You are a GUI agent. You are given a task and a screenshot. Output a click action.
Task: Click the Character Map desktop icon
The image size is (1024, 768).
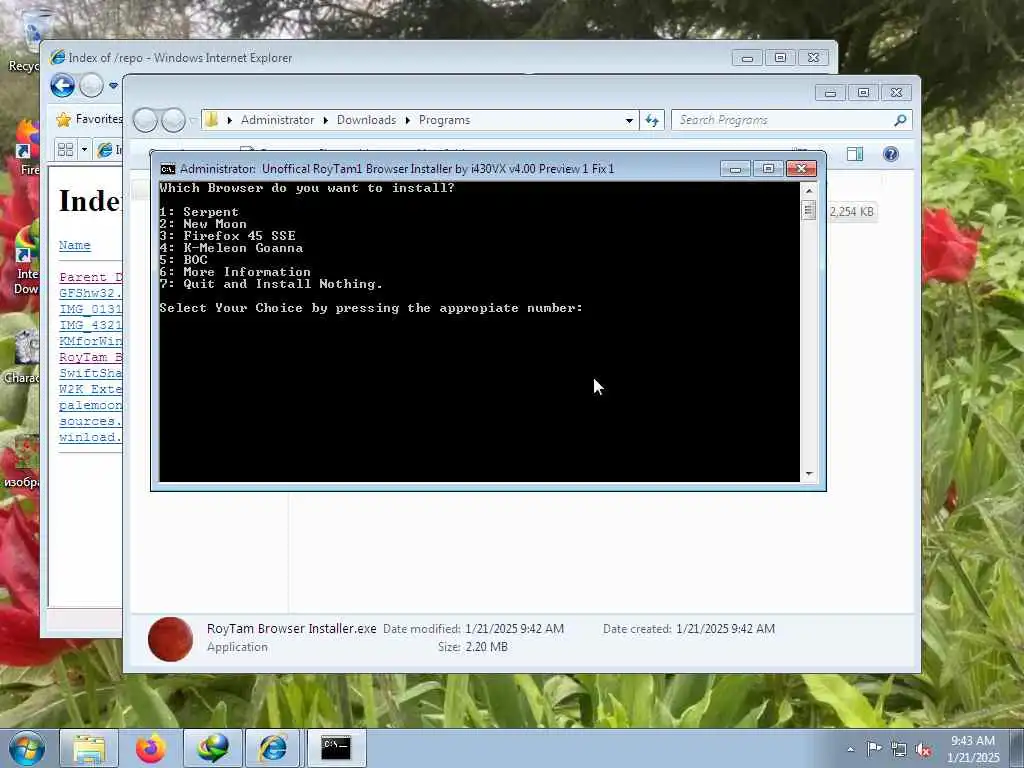tap(22, 358)
